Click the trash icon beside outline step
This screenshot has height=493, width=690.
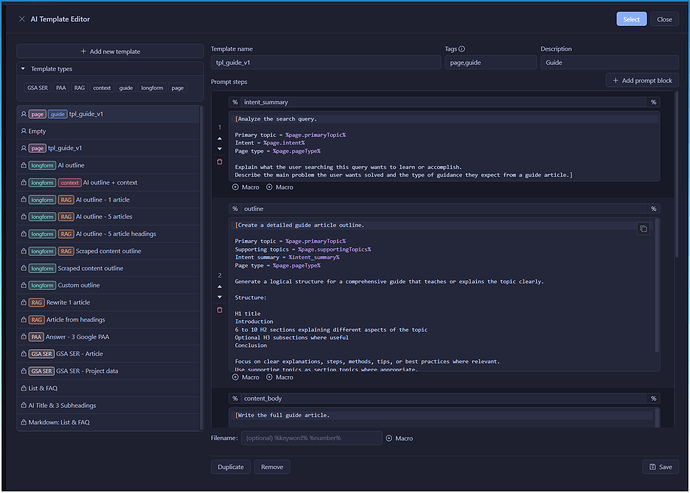tap(220, 310)
